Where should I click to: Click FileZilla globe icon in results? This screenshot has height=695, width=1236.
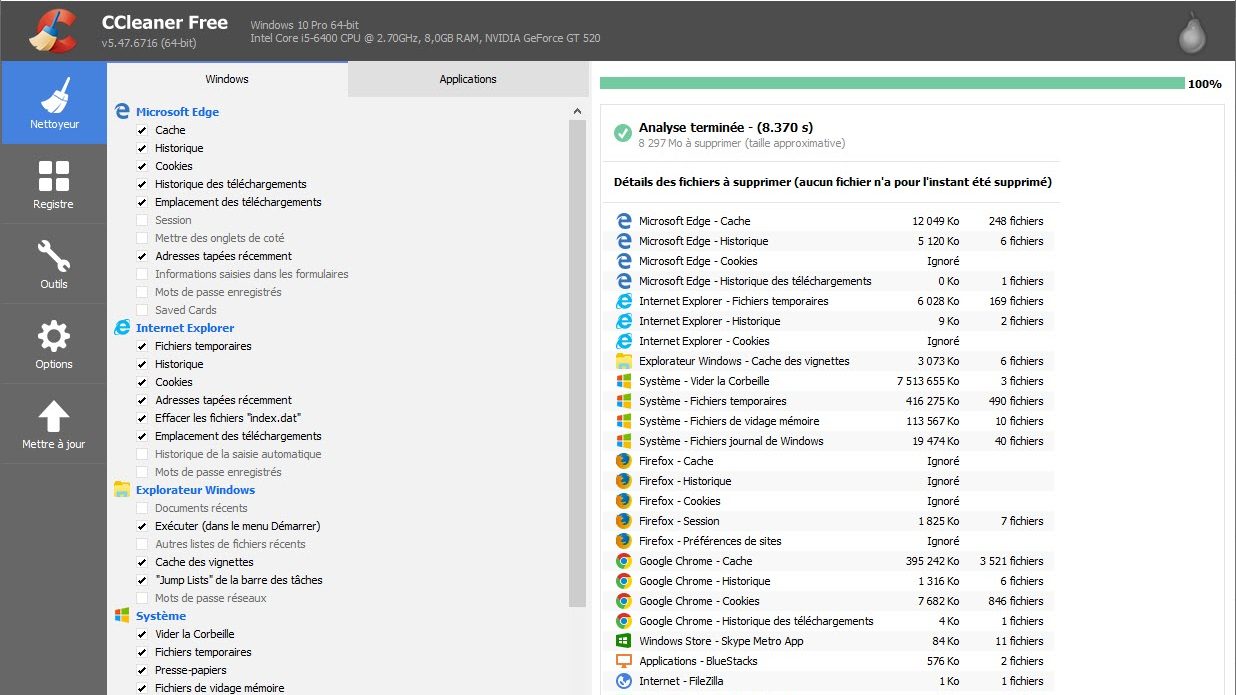[623, 681]
